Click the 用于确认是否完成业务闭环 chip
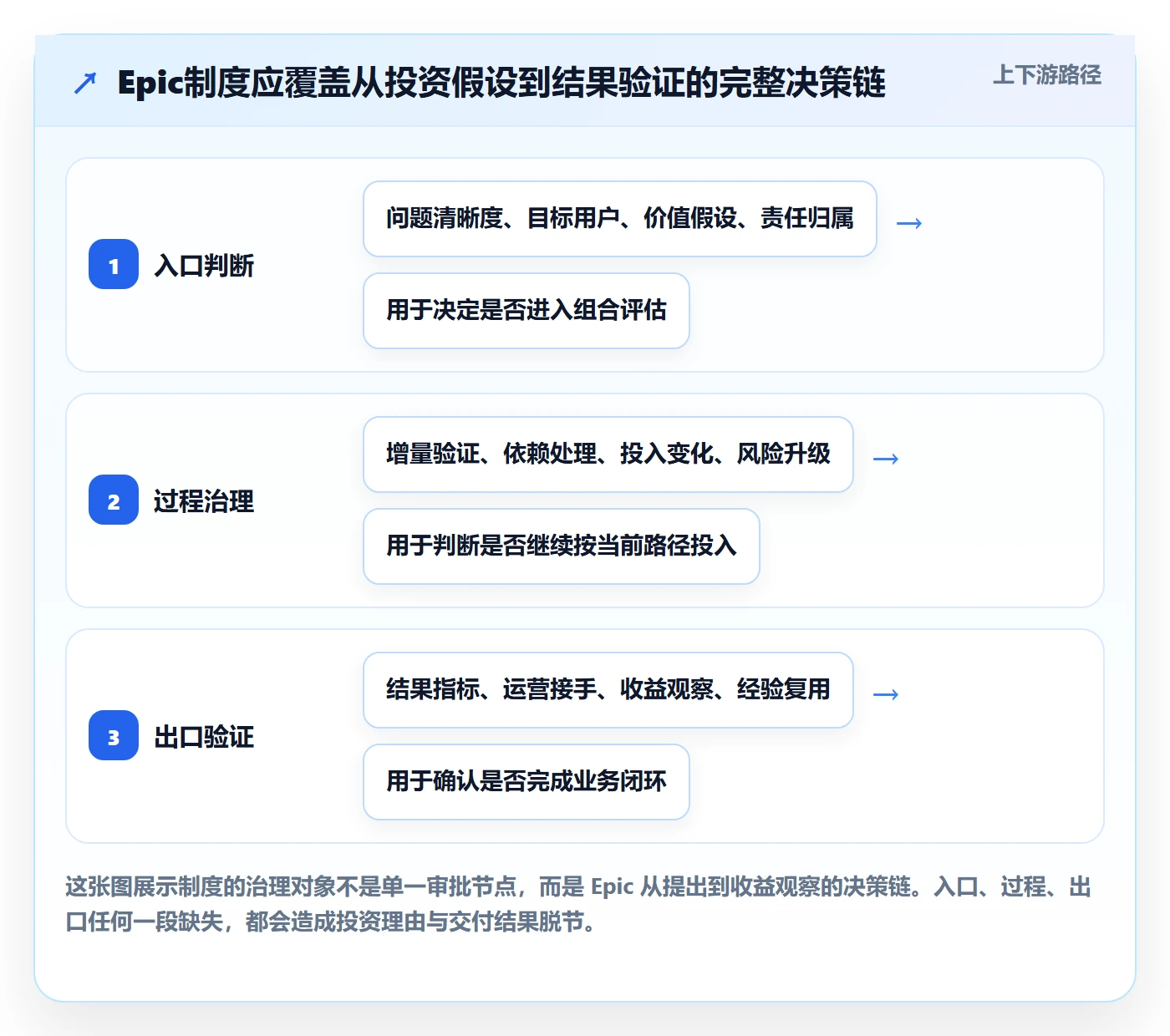 (x=526, y=782)
